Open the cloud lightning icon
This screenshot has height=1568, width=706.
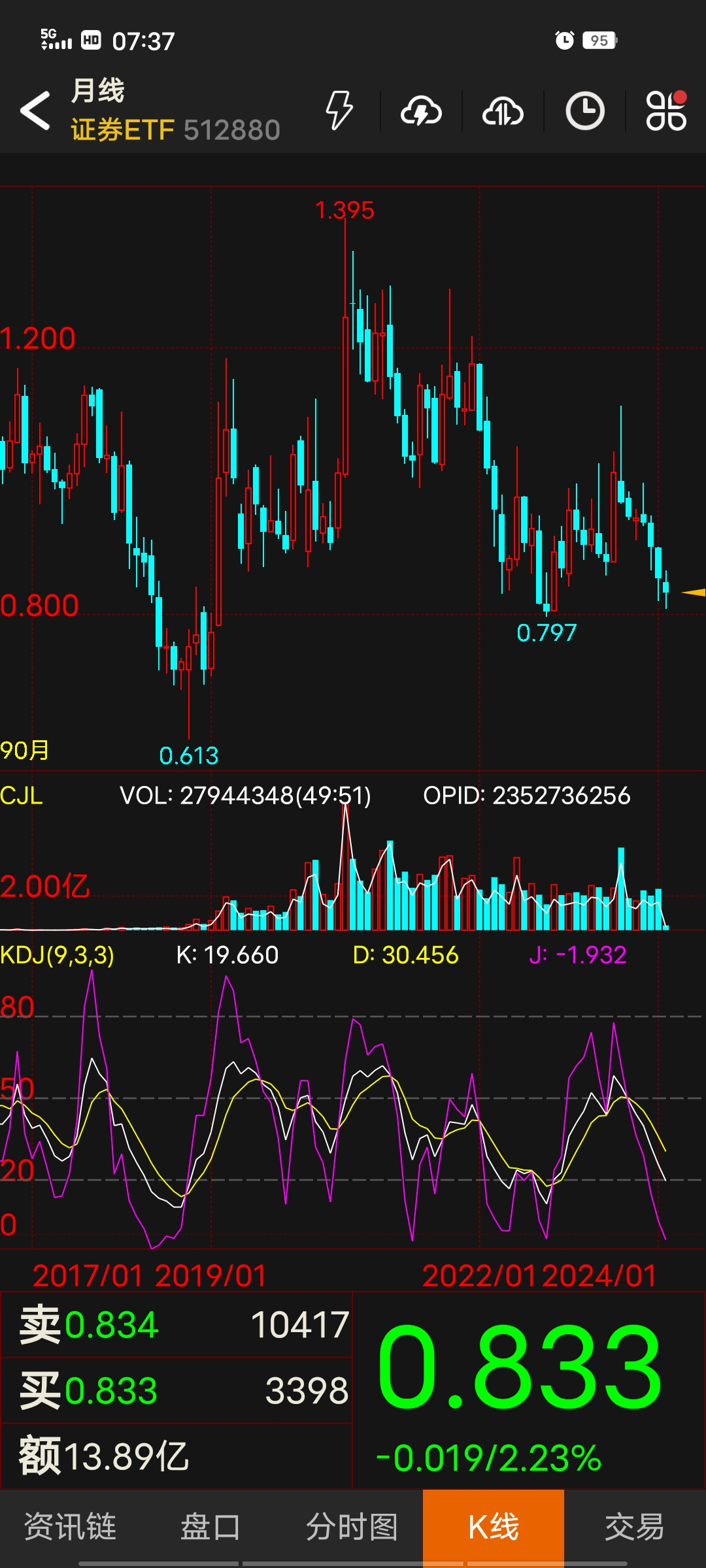click(x=421, y=110)
